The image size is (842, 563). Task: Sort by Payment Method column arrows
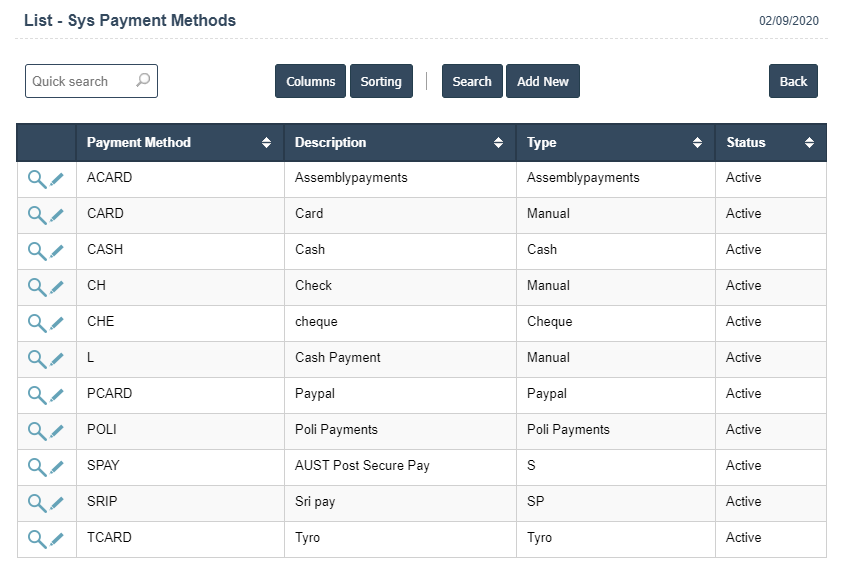(x=266, y=143)
